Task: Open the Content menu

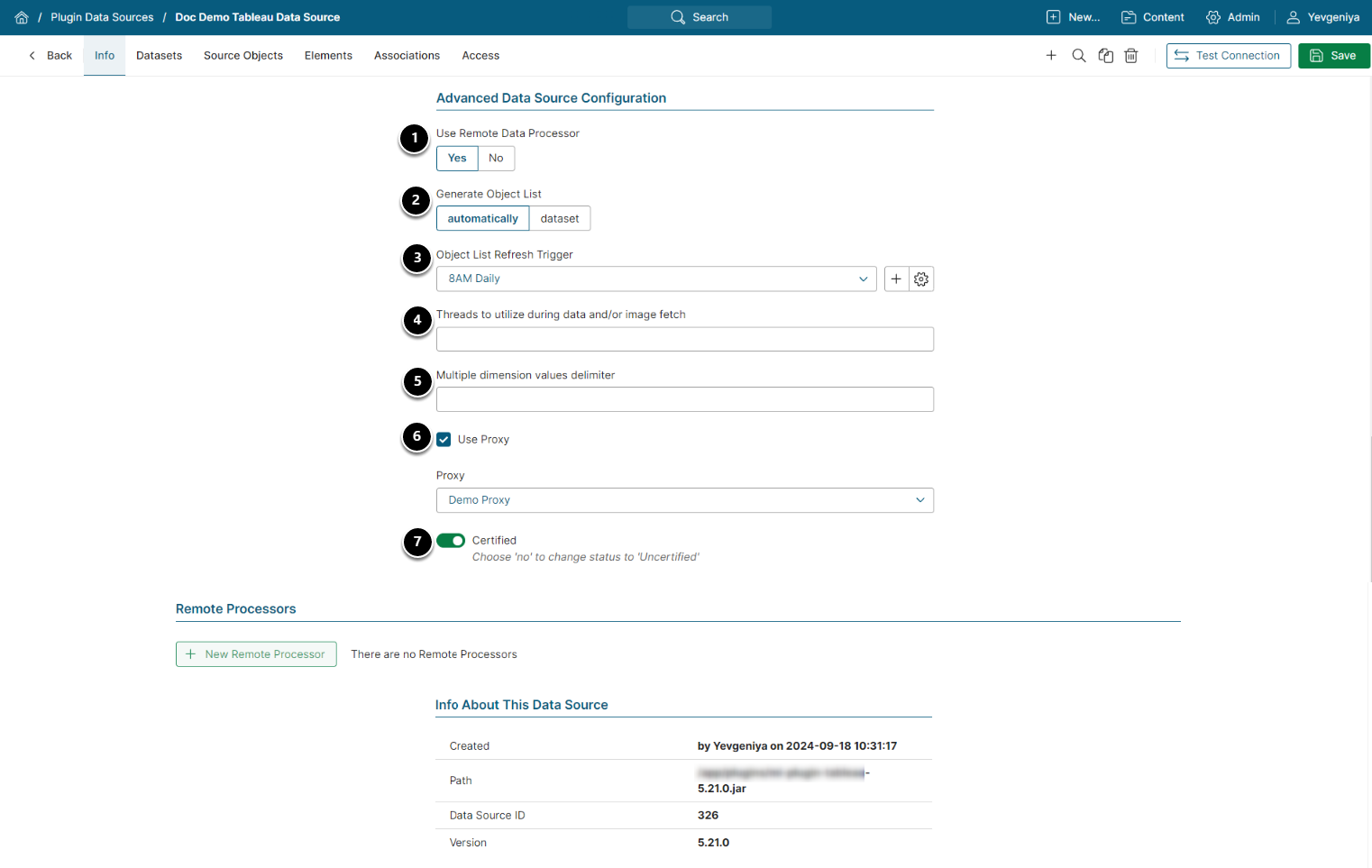Action: point(1153,17)
